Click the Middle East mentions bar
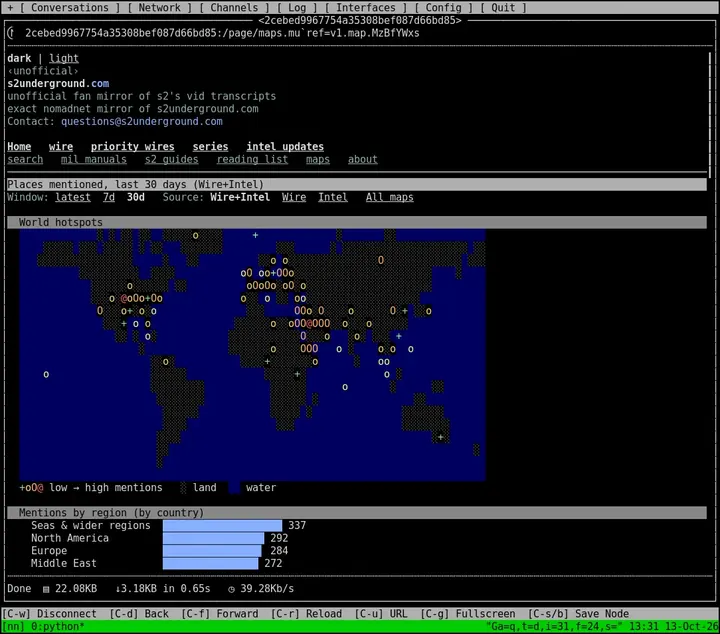 (210, 563)
